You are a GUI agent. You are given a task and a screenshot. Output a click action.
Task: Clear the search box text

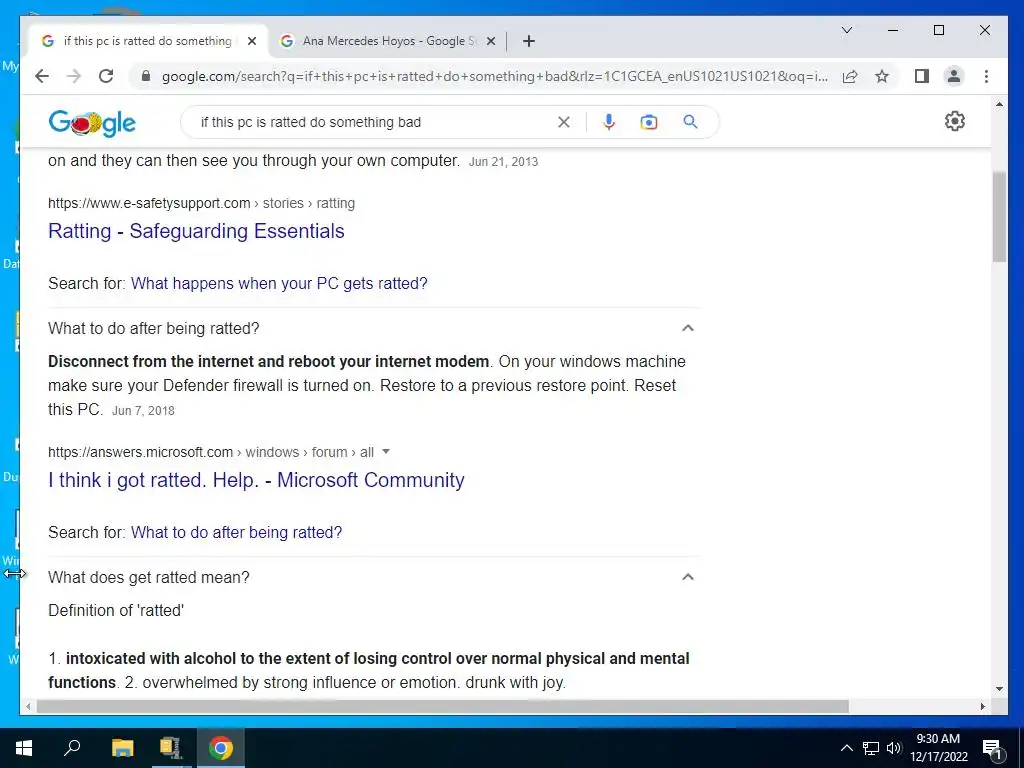pos(564,122)
